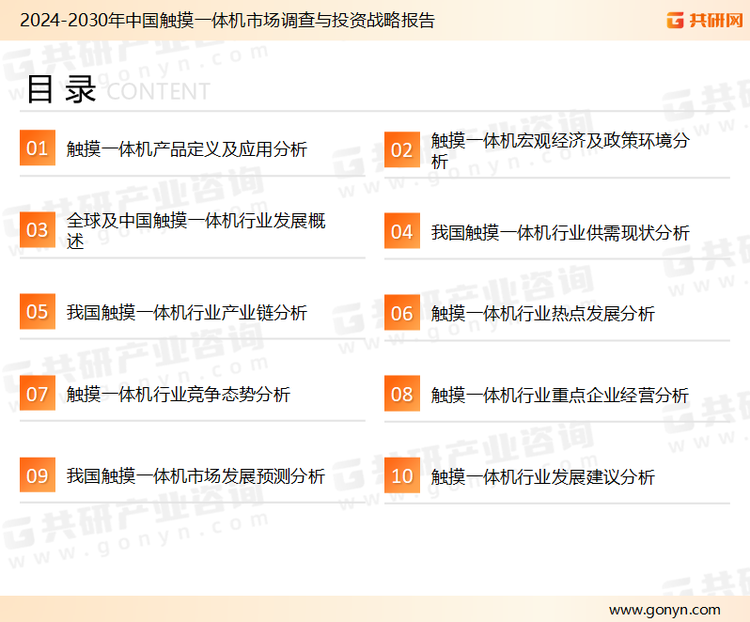Viewport: 750px width, 622px height.
Task: Click the 目录 heading
Action: click(61, 89)
